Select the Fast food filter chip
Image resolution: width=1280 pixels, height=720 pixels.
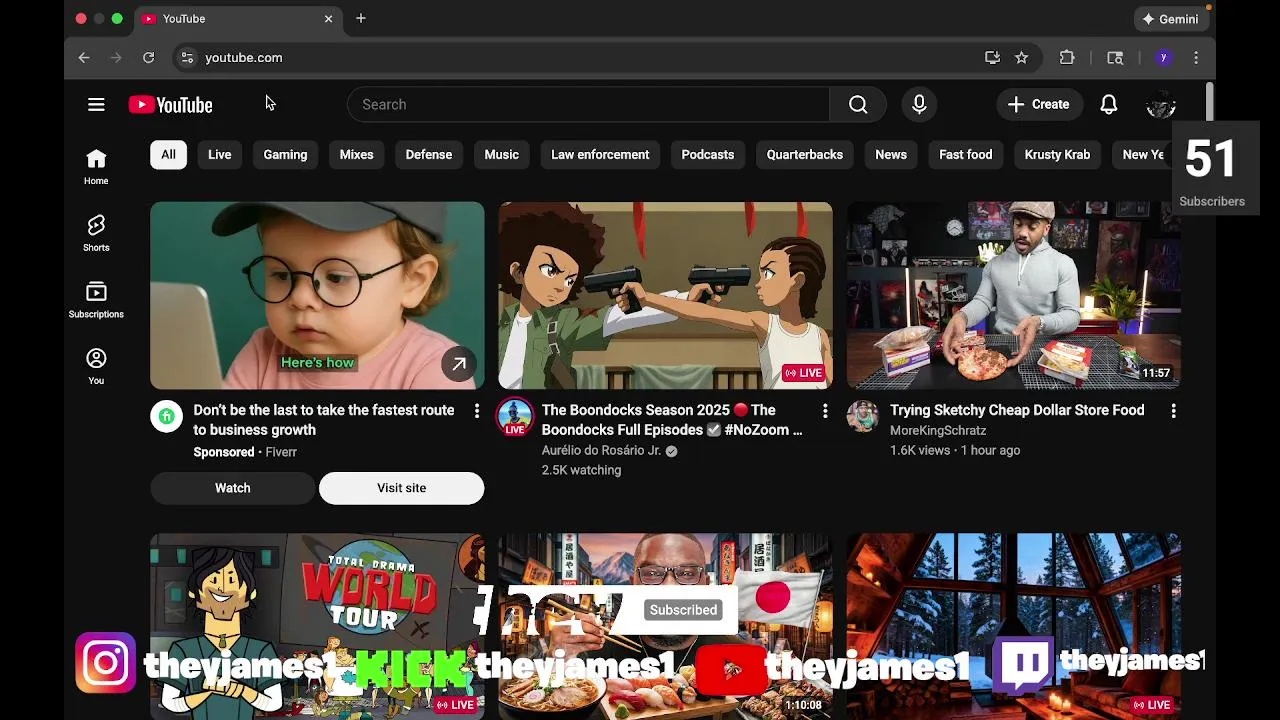966,154
